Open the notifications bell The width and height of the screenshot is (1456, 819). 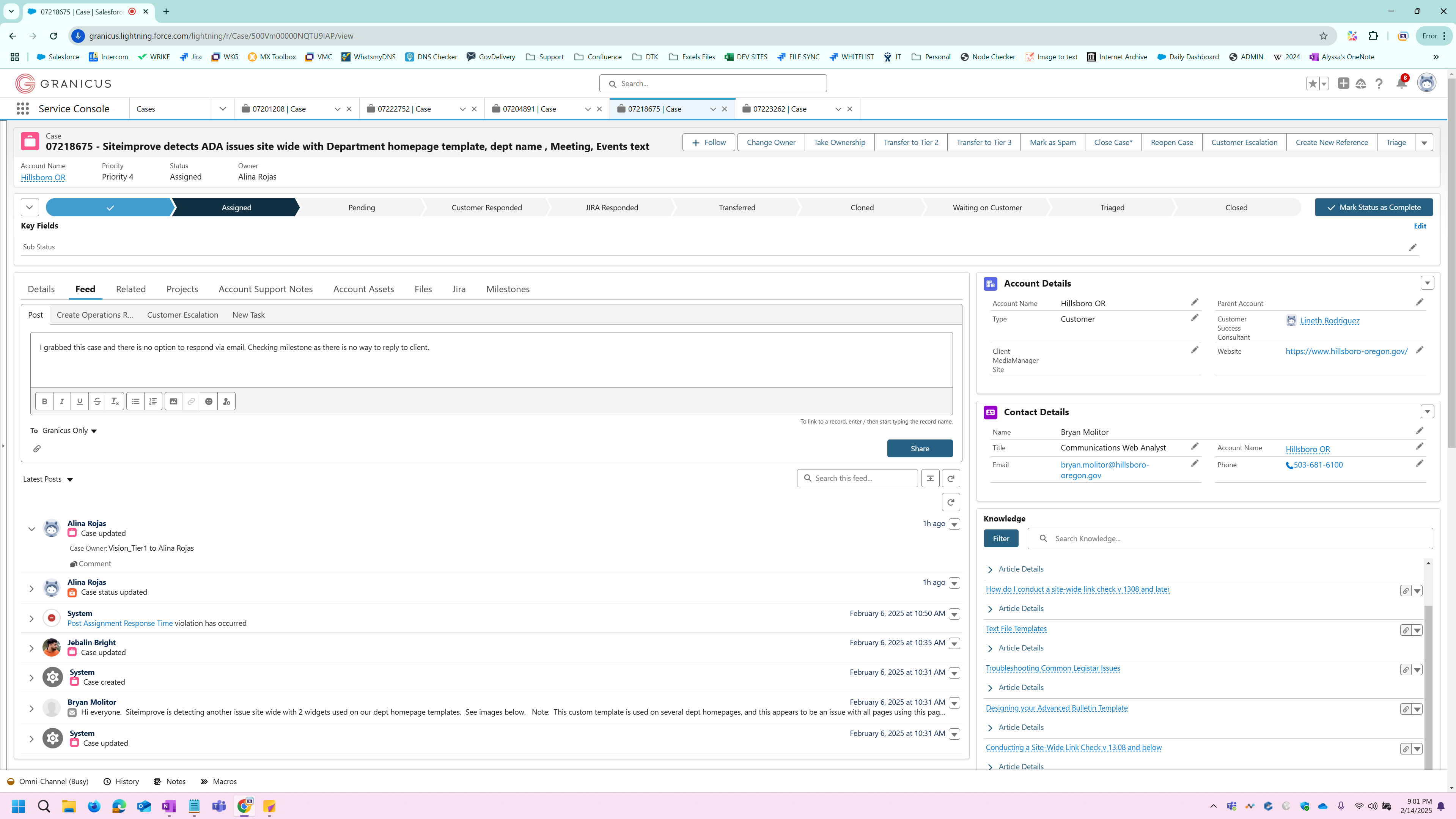click(x=1401, y=84)
